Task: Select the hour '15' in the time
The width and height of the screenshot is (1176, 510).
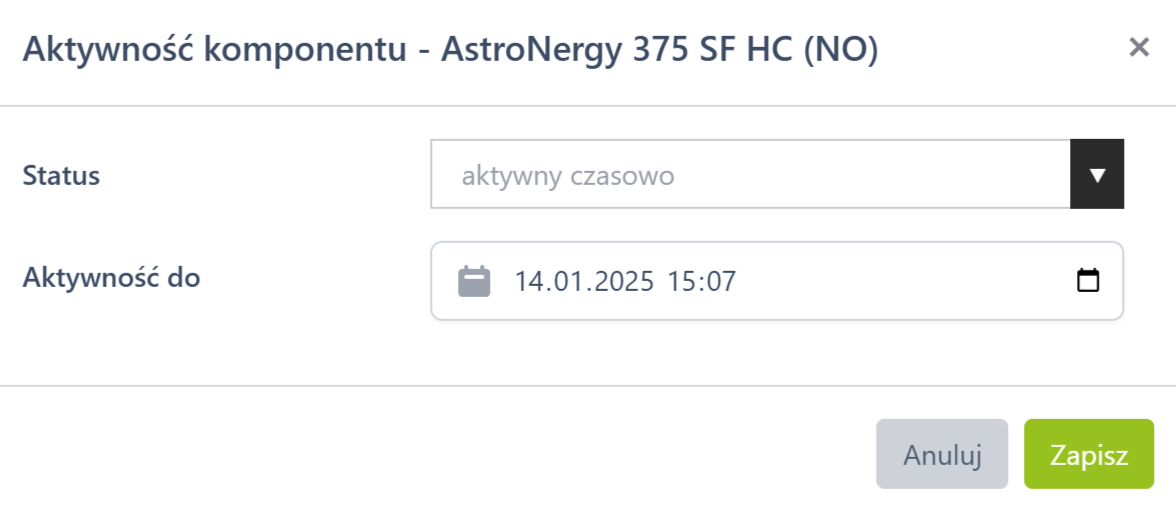Action: (681, 282)
